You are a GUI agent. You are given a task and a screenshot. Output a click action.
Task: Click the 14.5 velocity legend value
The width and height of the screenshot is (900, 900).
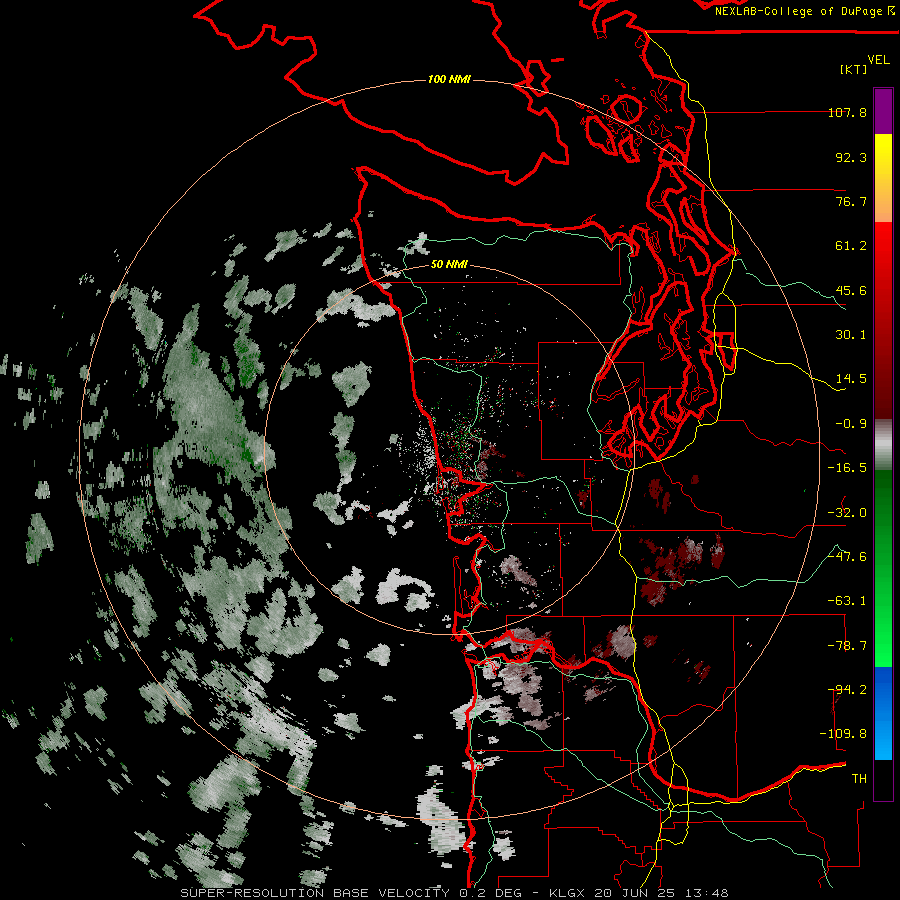(x=851, y=379)
